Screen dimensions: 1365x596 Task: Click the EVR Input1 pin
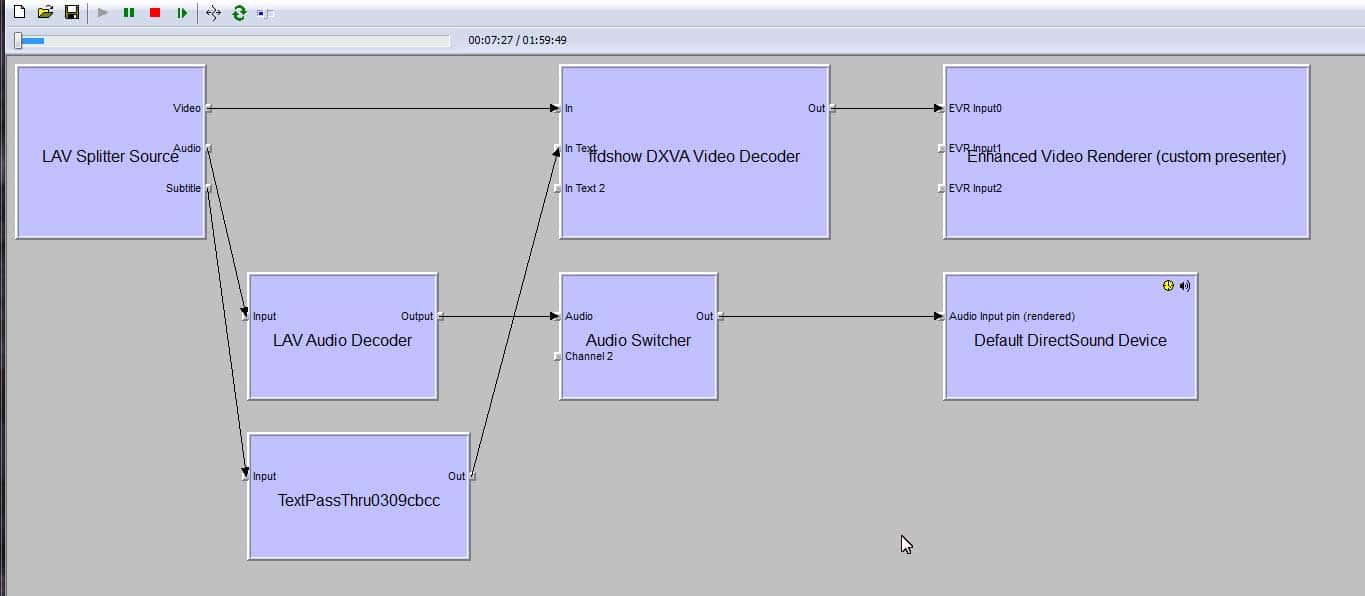(x=942, y=148)
